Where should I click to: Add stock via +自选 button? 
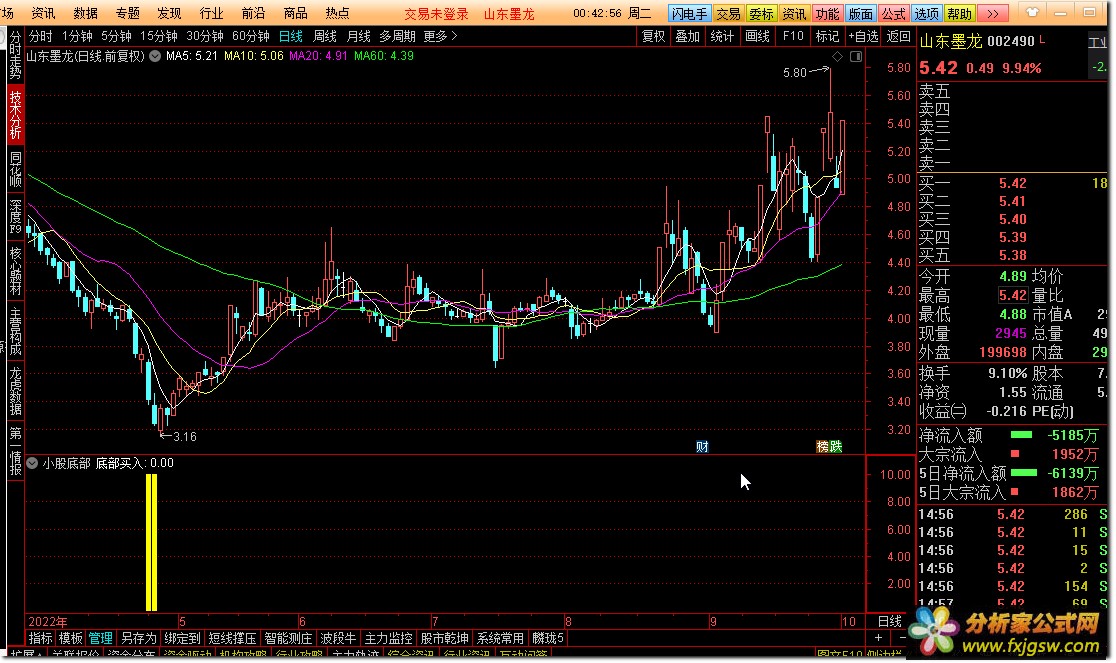coord(863,36)
